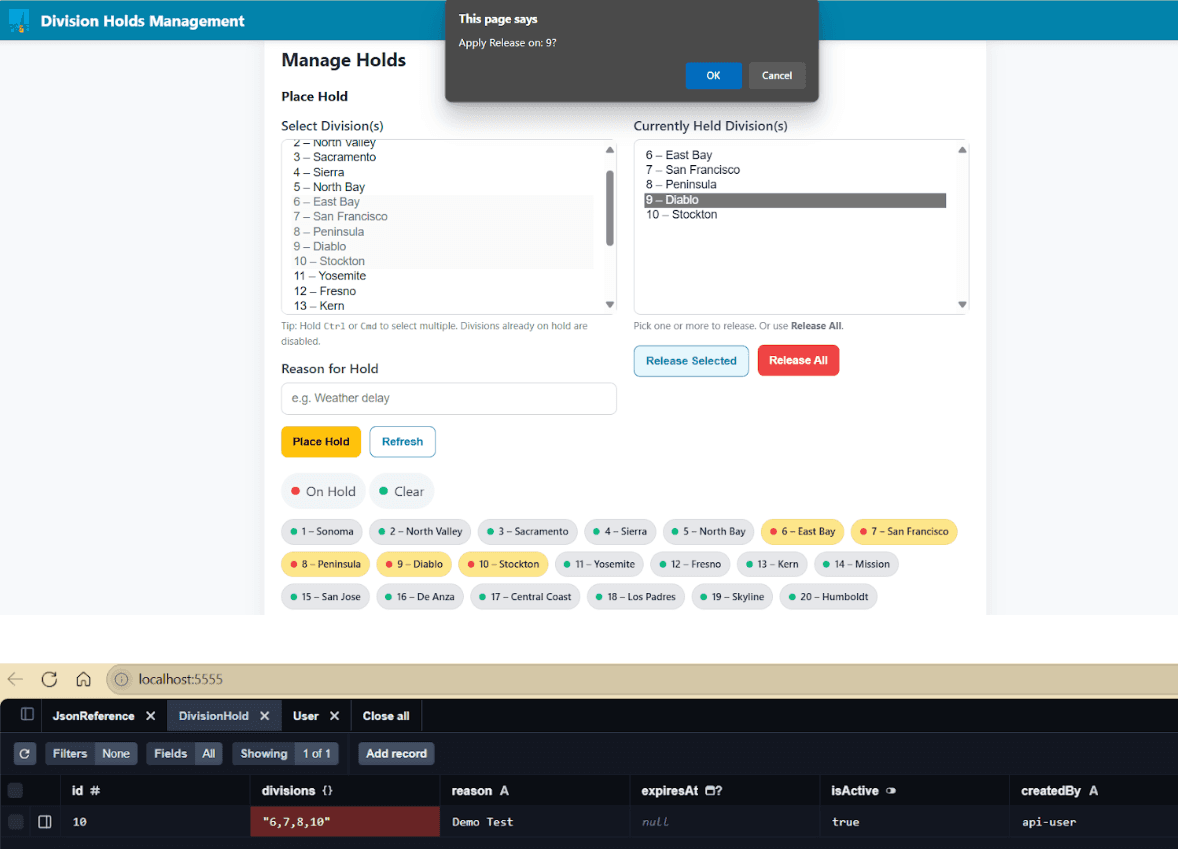The height and width of the screenshot is (850, 1178).
Task: Click the Reason for Hold text field
Action: click(x=448, y=398)
